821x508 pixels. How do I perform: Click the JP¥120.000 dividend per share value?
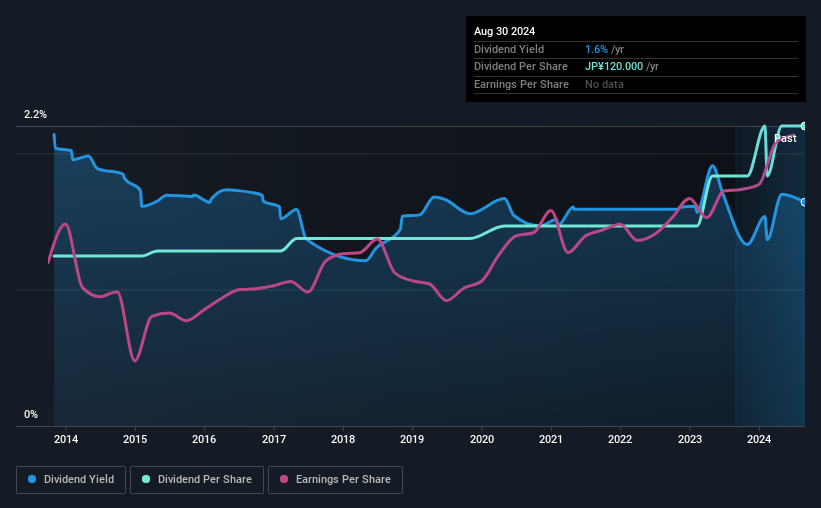[x=614, y=67]
